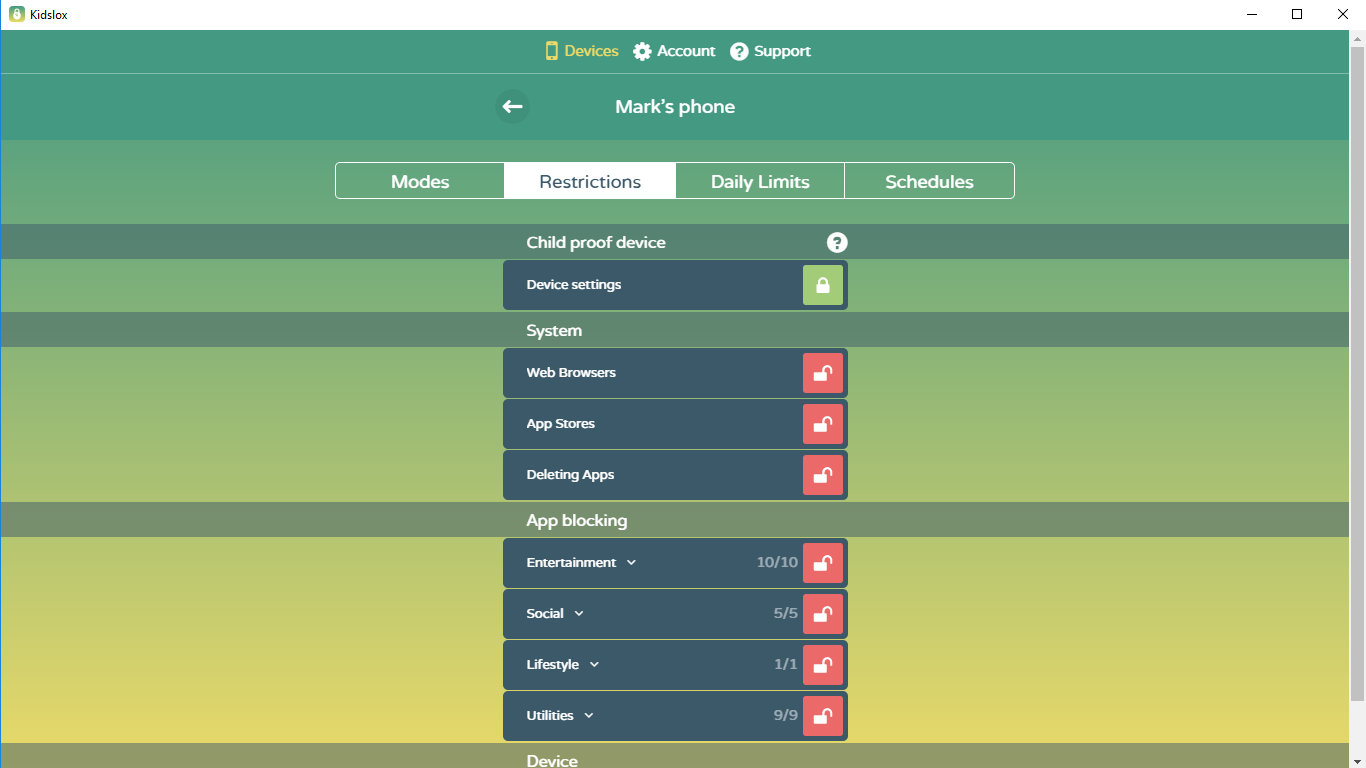This screenshot has width=1366, height=768.
Task: Click the App Stores label
Action: (x=561, y=424)
